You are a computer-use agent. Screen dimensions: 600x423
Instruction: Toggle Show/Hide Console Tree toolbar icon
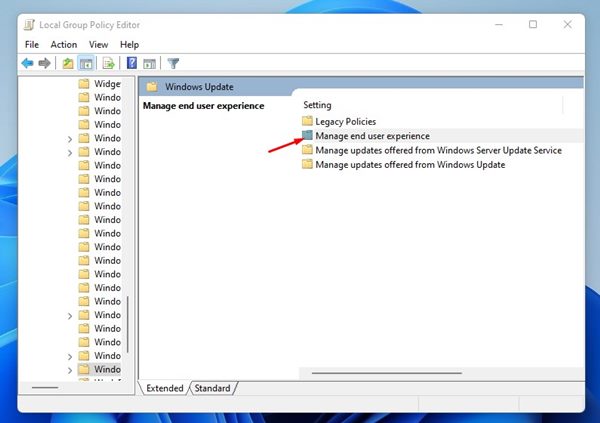tap(86, 63)
